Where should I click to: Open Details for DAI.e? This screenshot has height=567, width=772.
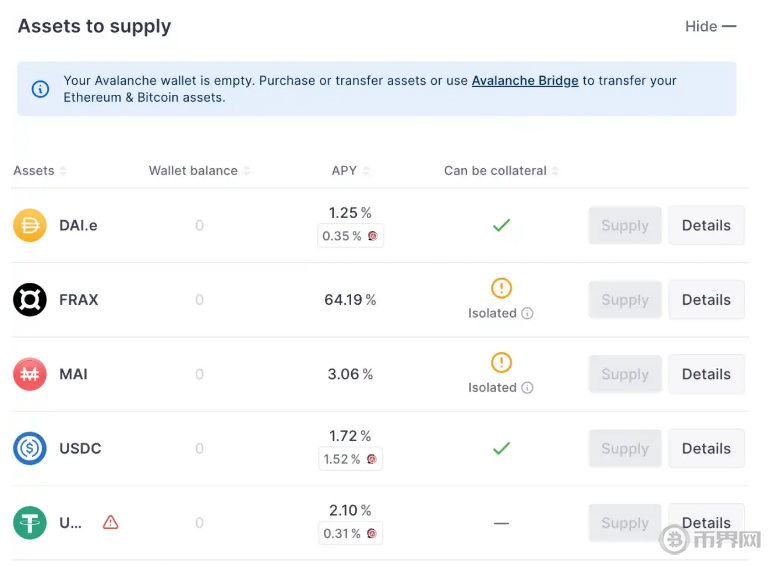click(x=706, y=225)
